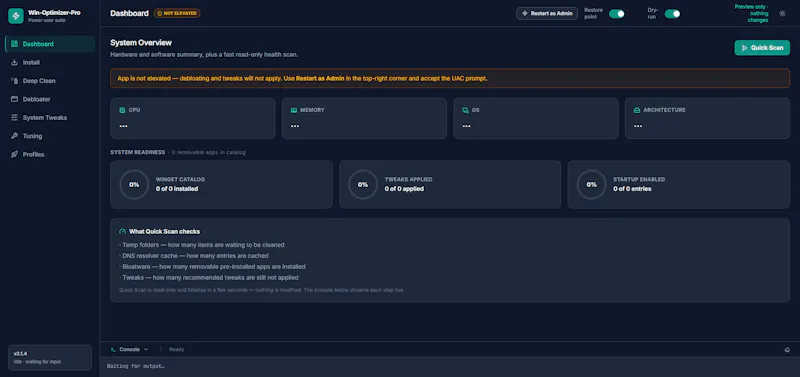Open the Profiles section
Image resolution: width=800 pixels, height=377 pixels.
50,154
